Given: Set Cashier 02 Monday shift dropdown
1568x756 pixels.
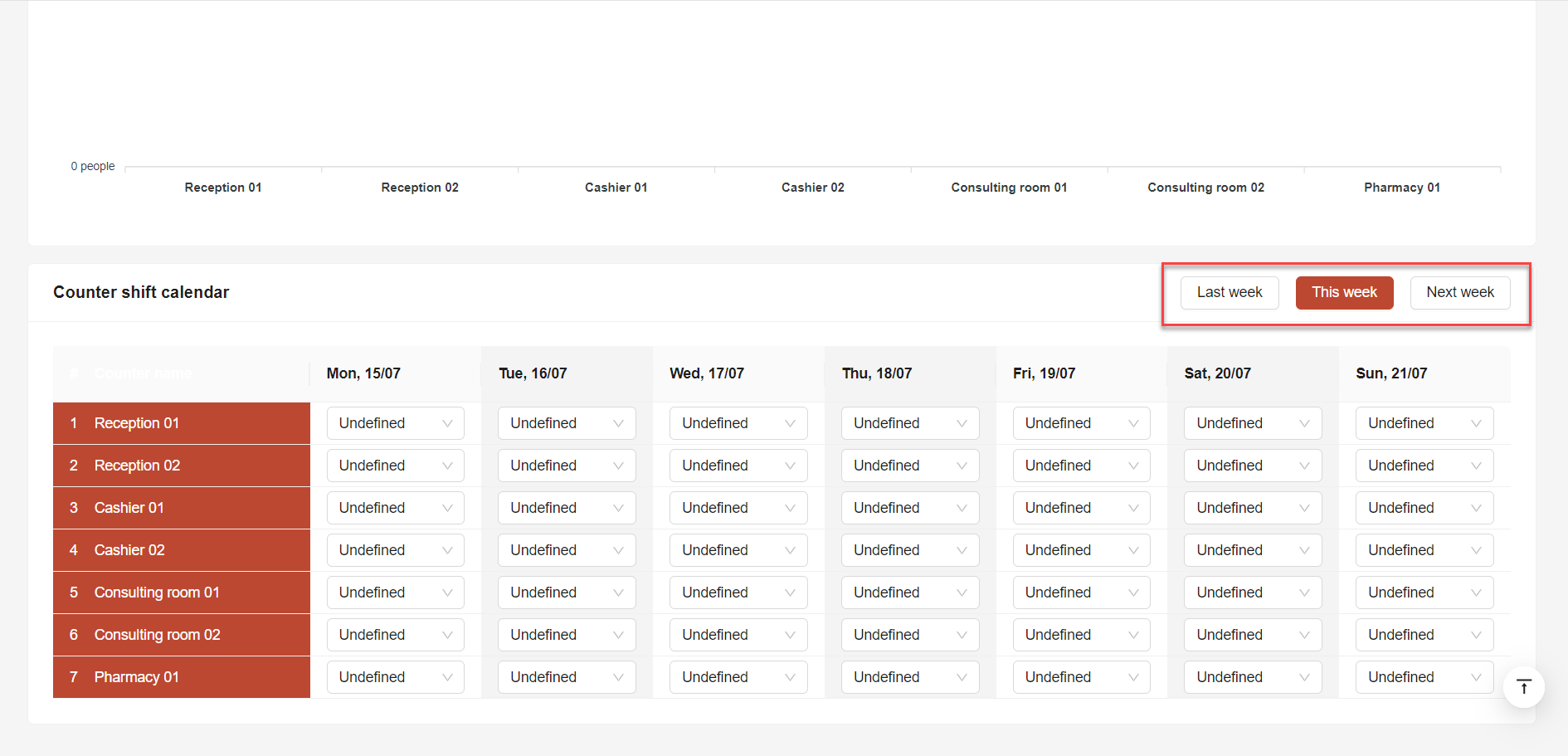Looking at the screenshot, I should point(395,550).
